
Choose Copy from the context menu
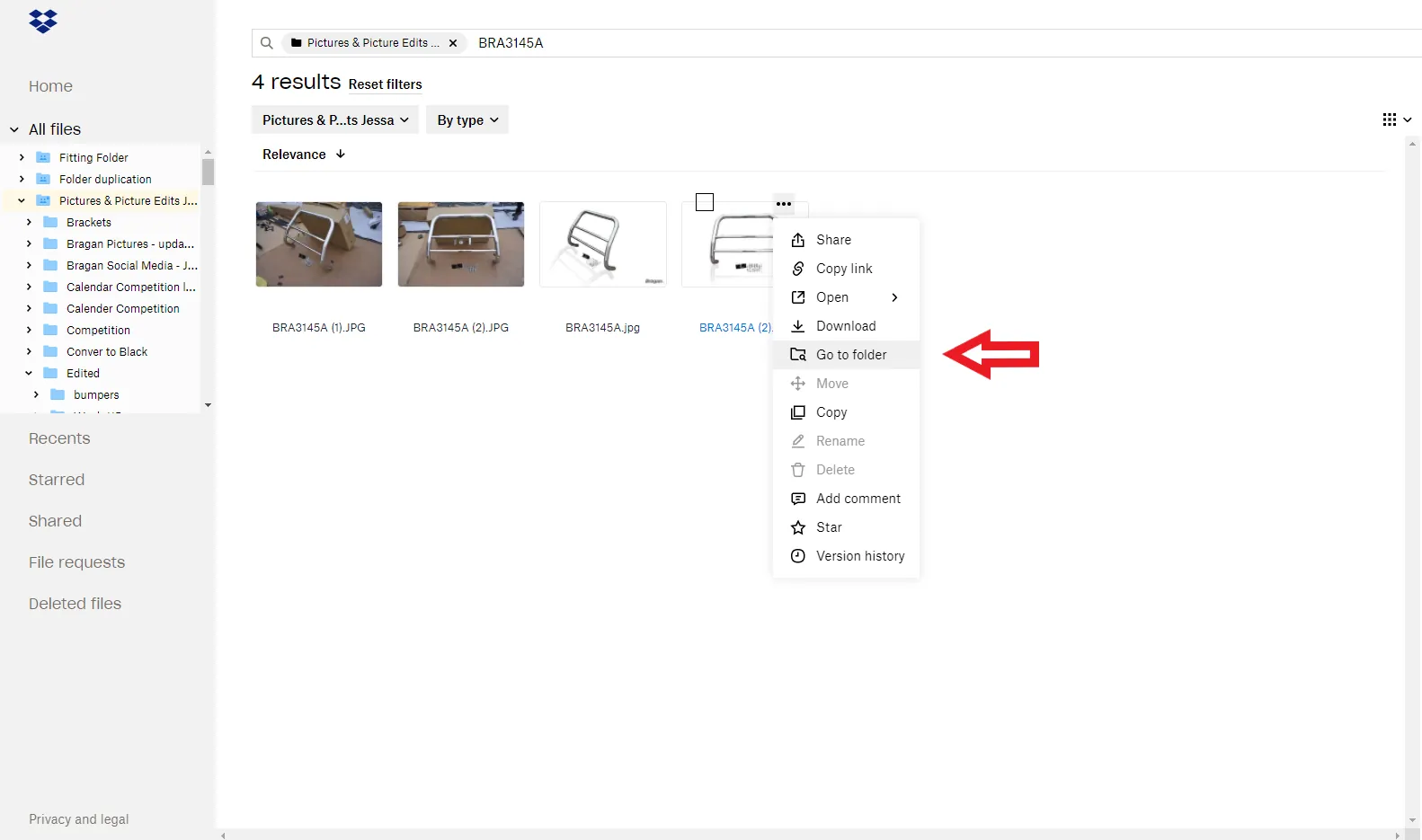pos(846,412)
